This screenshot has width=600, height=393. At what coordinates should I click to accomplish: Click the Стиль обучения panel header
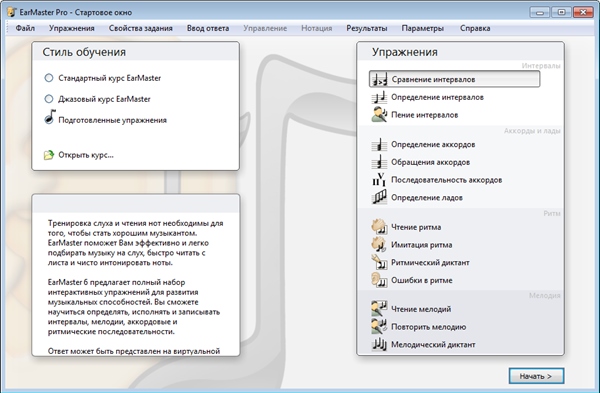tap(135, 52)
